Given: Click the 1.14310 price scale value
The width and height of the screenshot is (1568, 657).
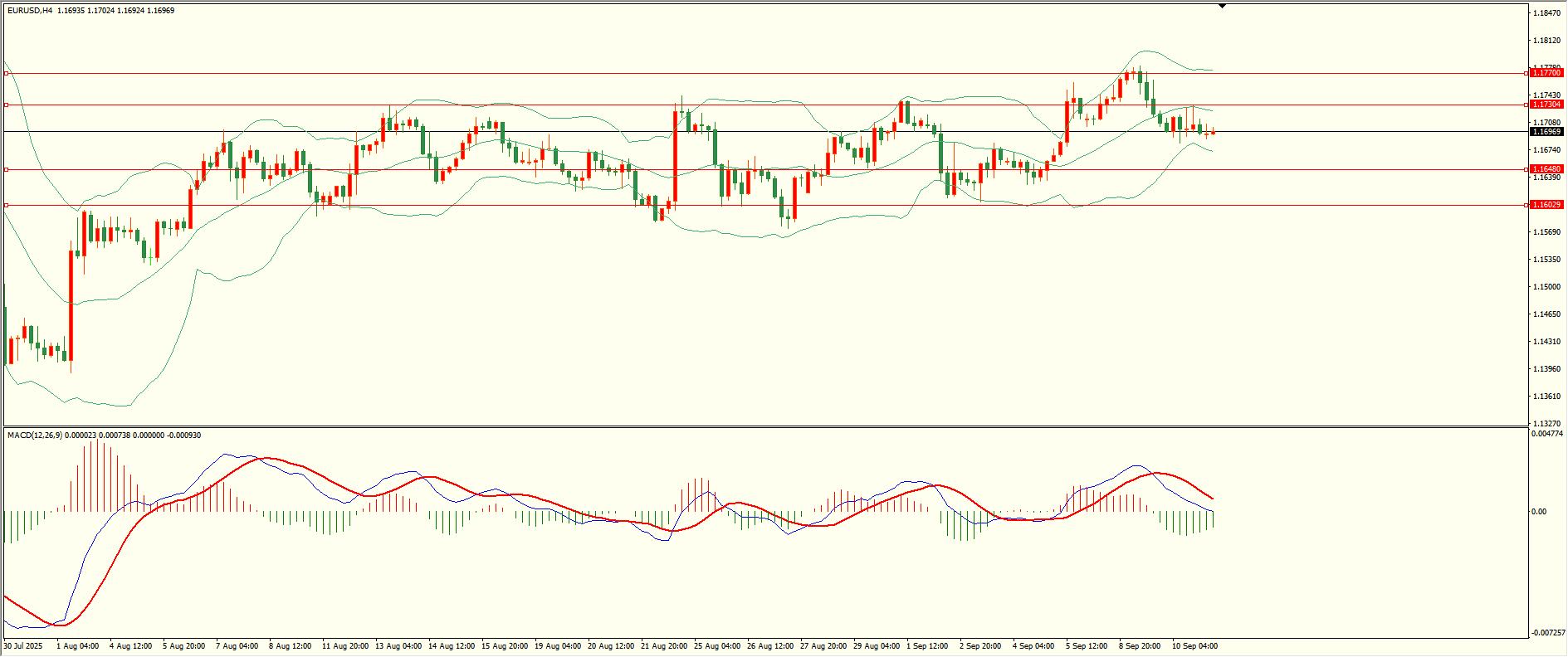Looking at the screenshot, I should pos(1546,342).
